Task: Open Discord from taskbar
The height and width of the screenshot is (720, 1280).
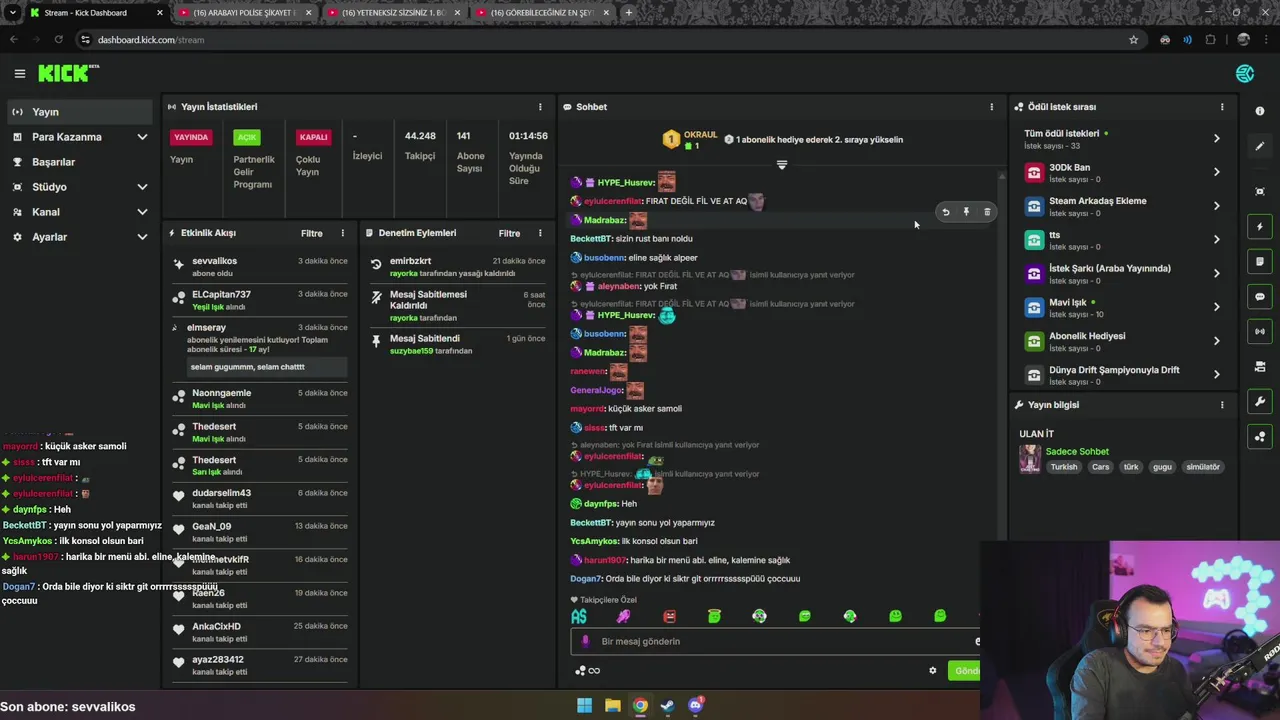Action: click(x=696, y=705)
